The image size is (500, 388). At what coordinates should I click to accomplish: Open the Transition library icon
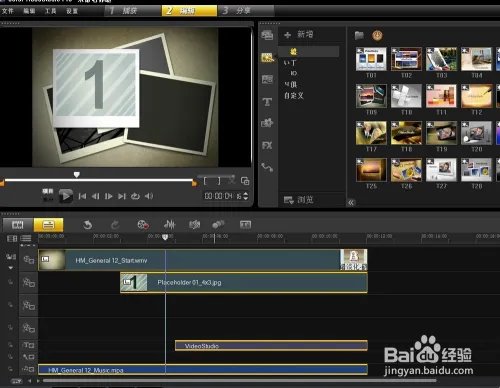267,79
